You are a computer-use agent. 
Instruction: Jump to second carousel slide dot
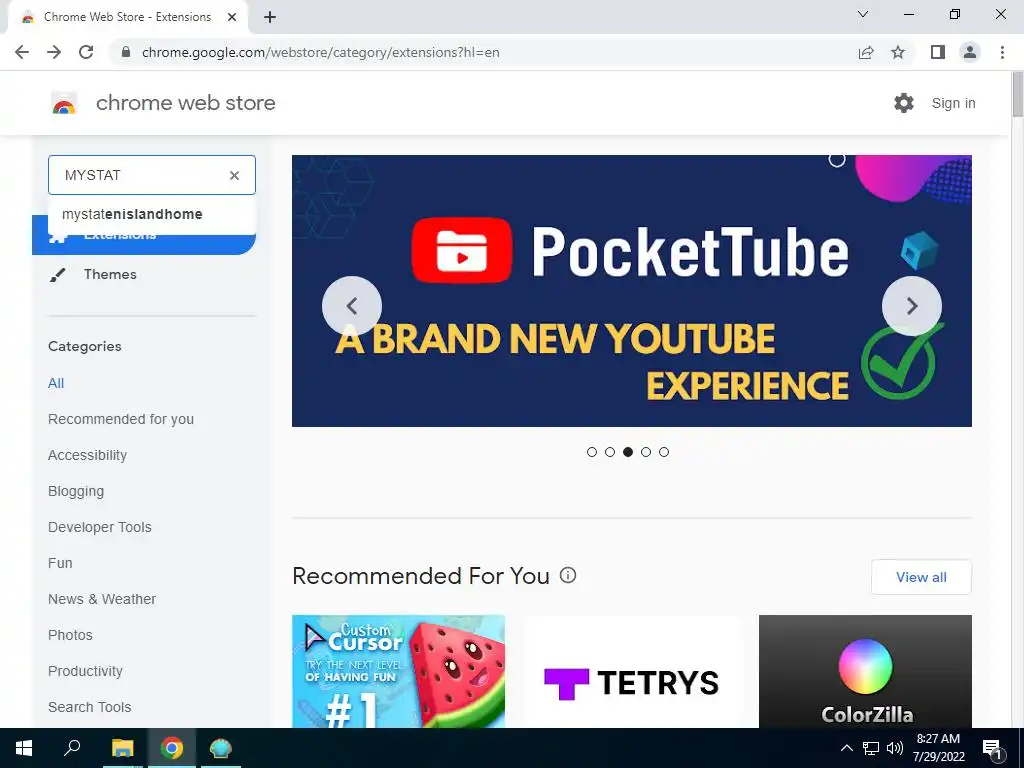[610, 452]
